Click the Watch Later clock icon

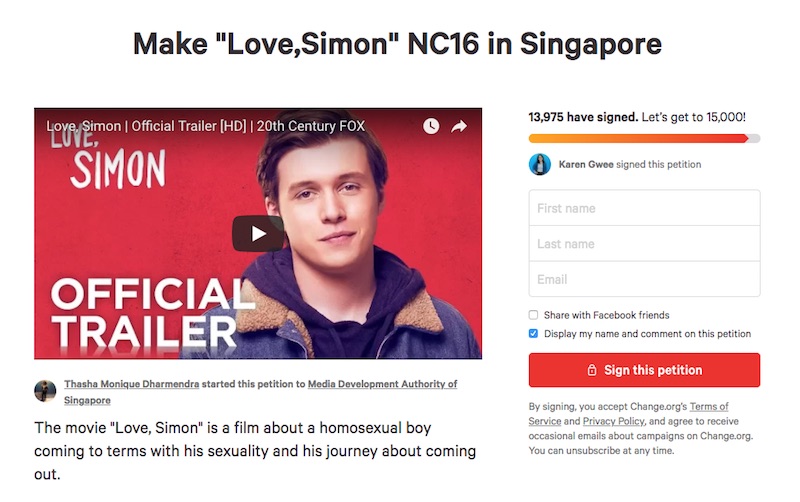(x=431, y=126)
